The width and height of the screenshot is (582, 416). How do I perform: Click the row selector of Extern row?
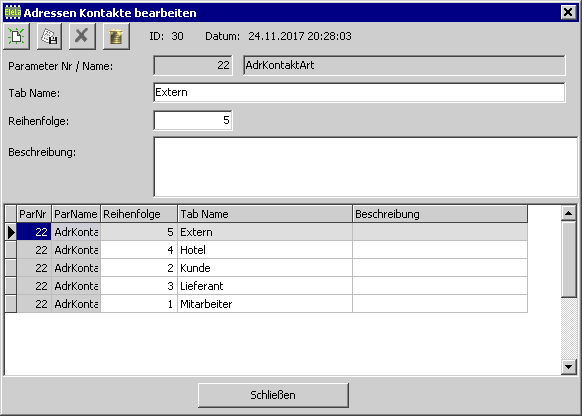11,232
